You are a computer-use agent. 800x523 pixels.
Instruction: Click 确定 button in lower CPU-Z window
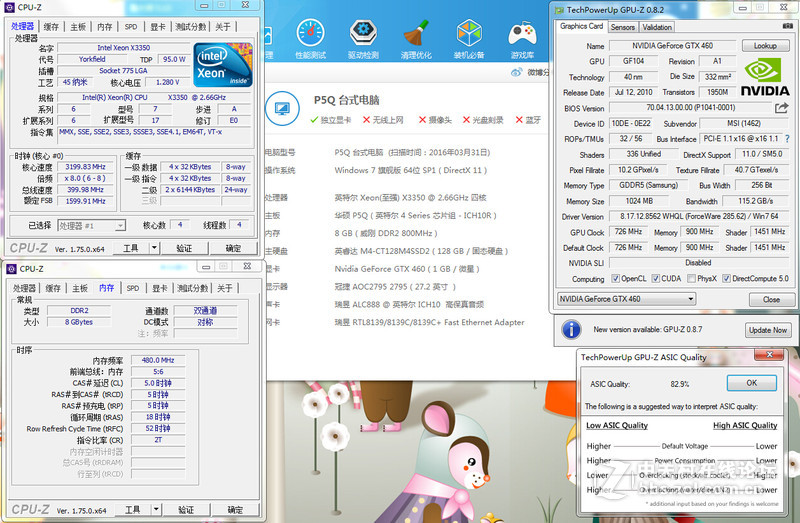pyautogui.click(x=235, y=509)
